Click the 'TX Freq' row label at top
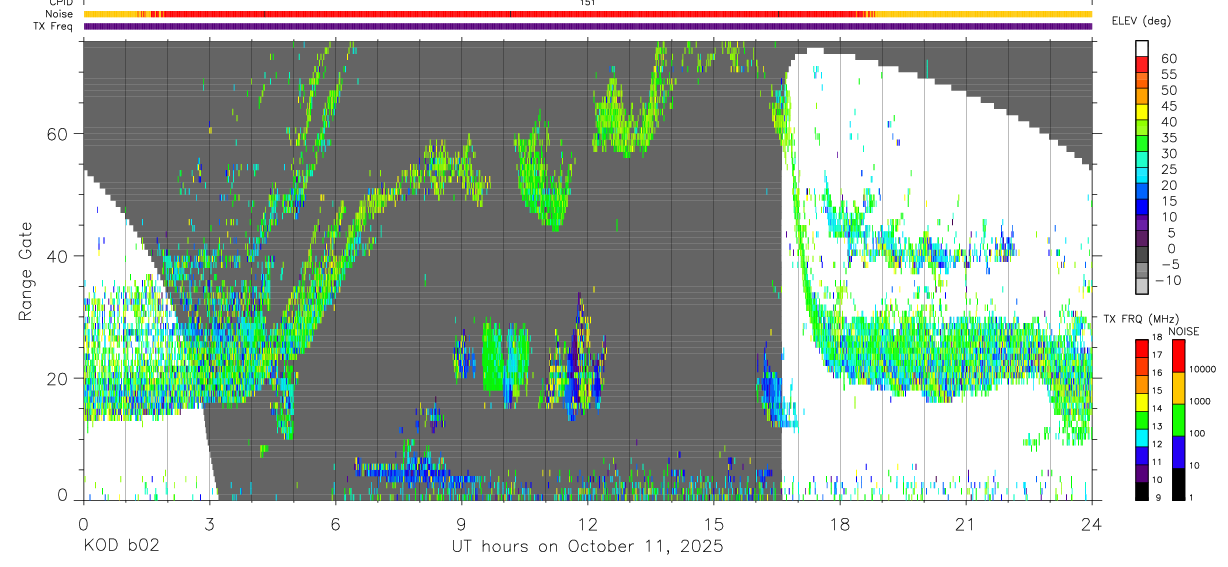 54,26
